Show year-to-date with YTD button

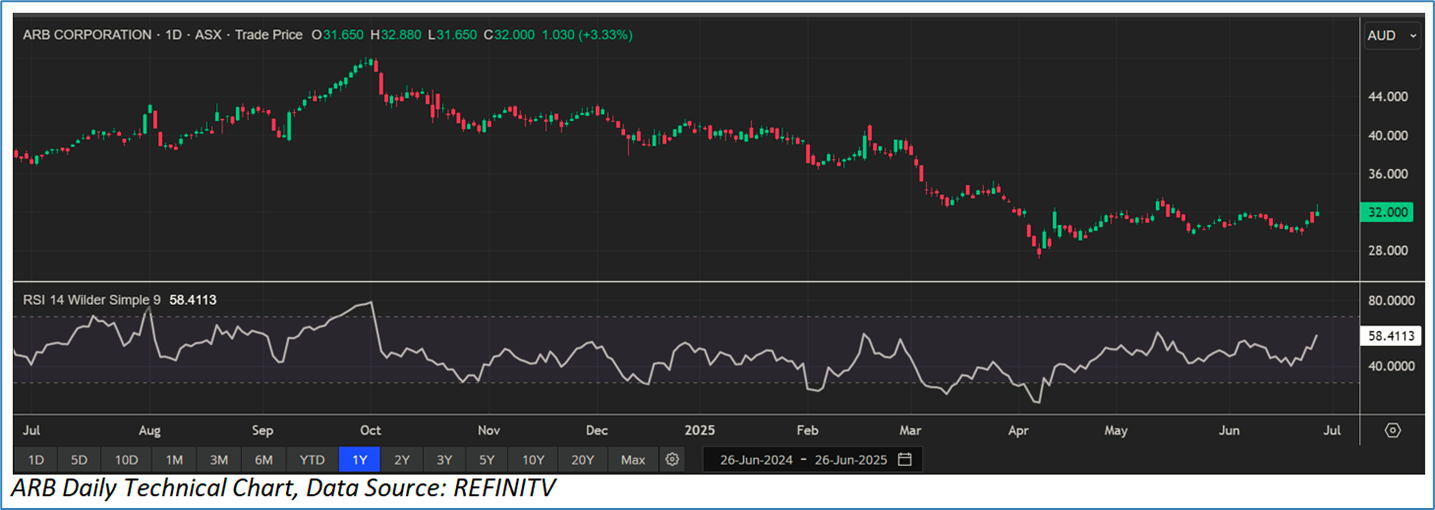[312, 460]
